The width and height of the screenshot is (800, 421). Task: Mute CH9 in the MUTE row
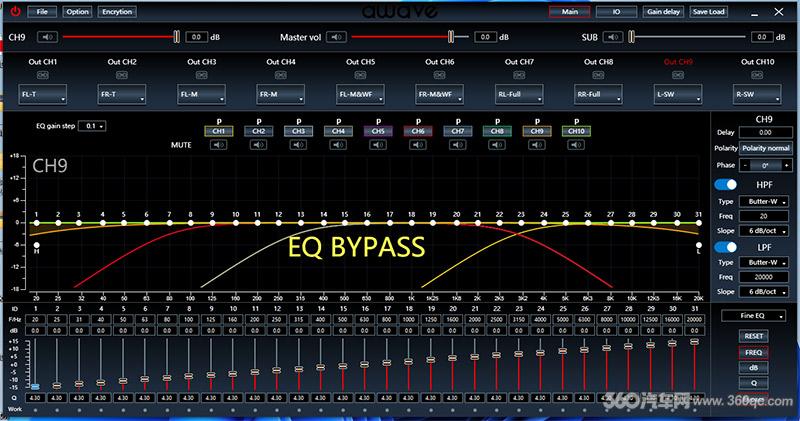537,145
